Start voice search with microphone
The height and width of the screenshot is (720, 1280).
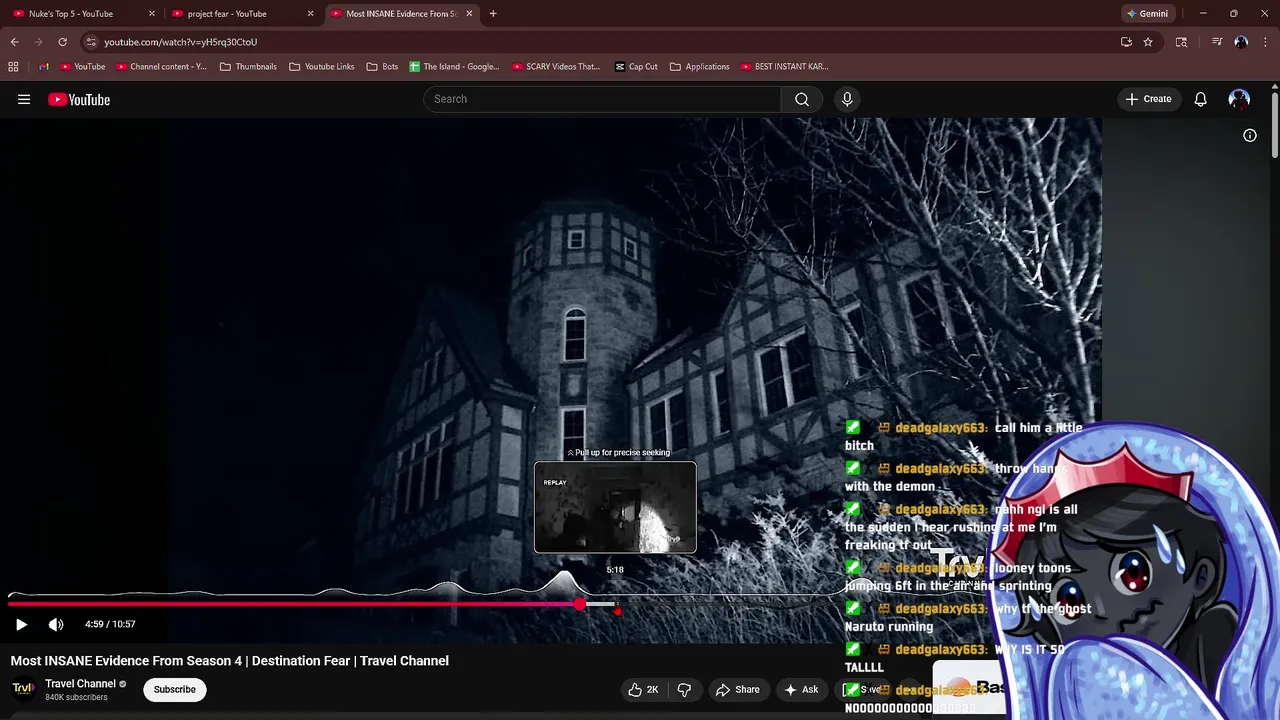click(847, 99)
